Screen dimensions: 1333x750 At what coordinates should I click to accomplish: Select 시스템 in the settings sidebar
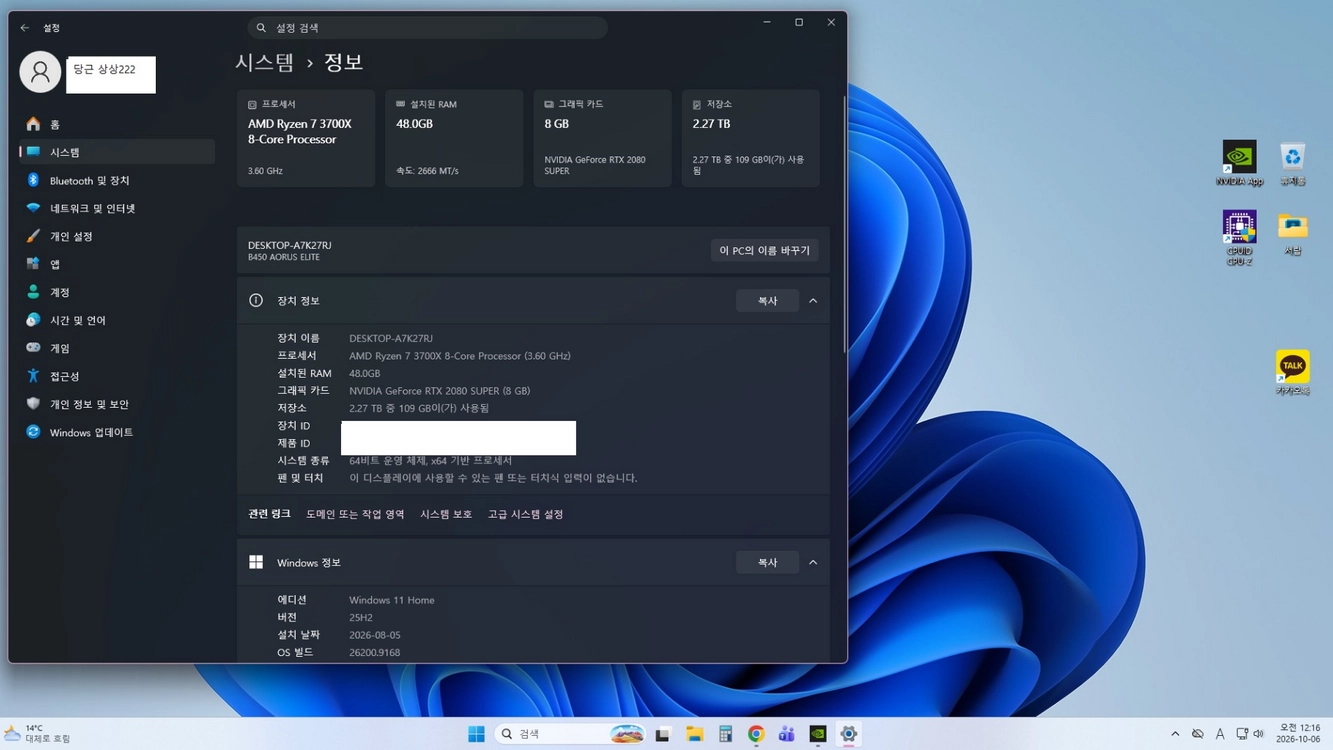pyautogui.click(x=116, y=152)
